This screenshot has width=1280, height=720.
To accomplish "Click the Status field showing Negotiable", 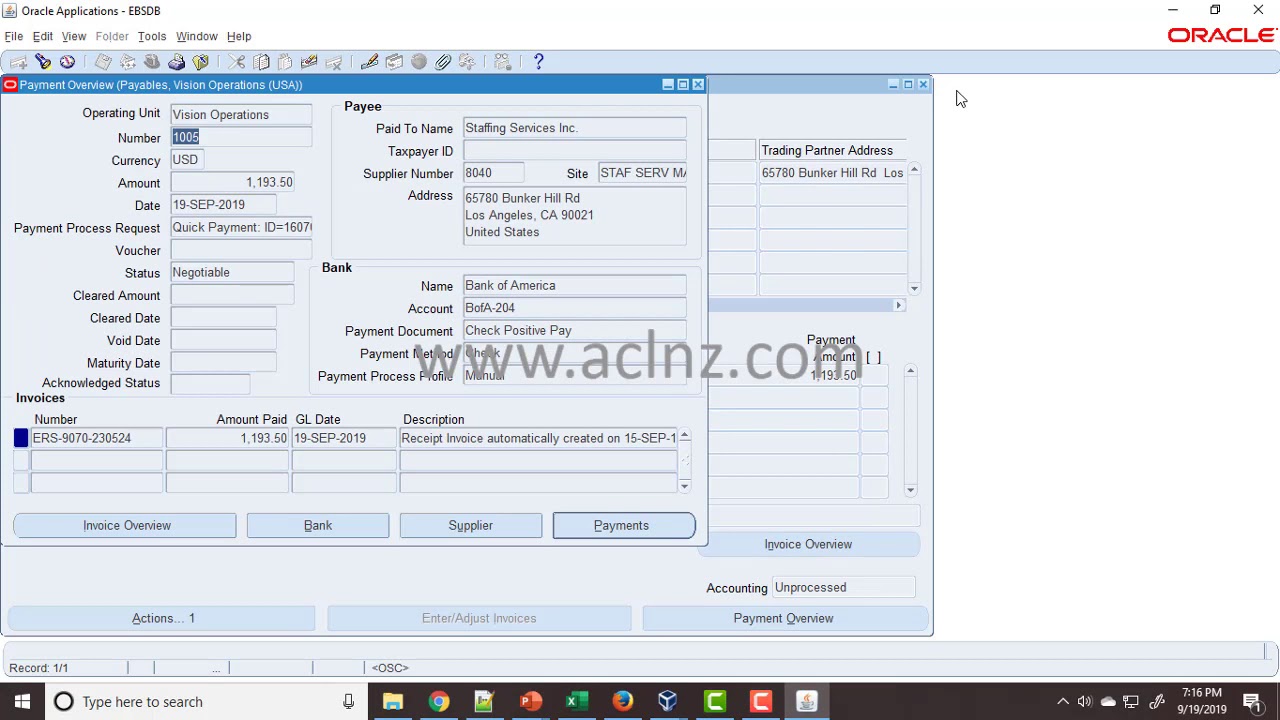I will (232, 272).
